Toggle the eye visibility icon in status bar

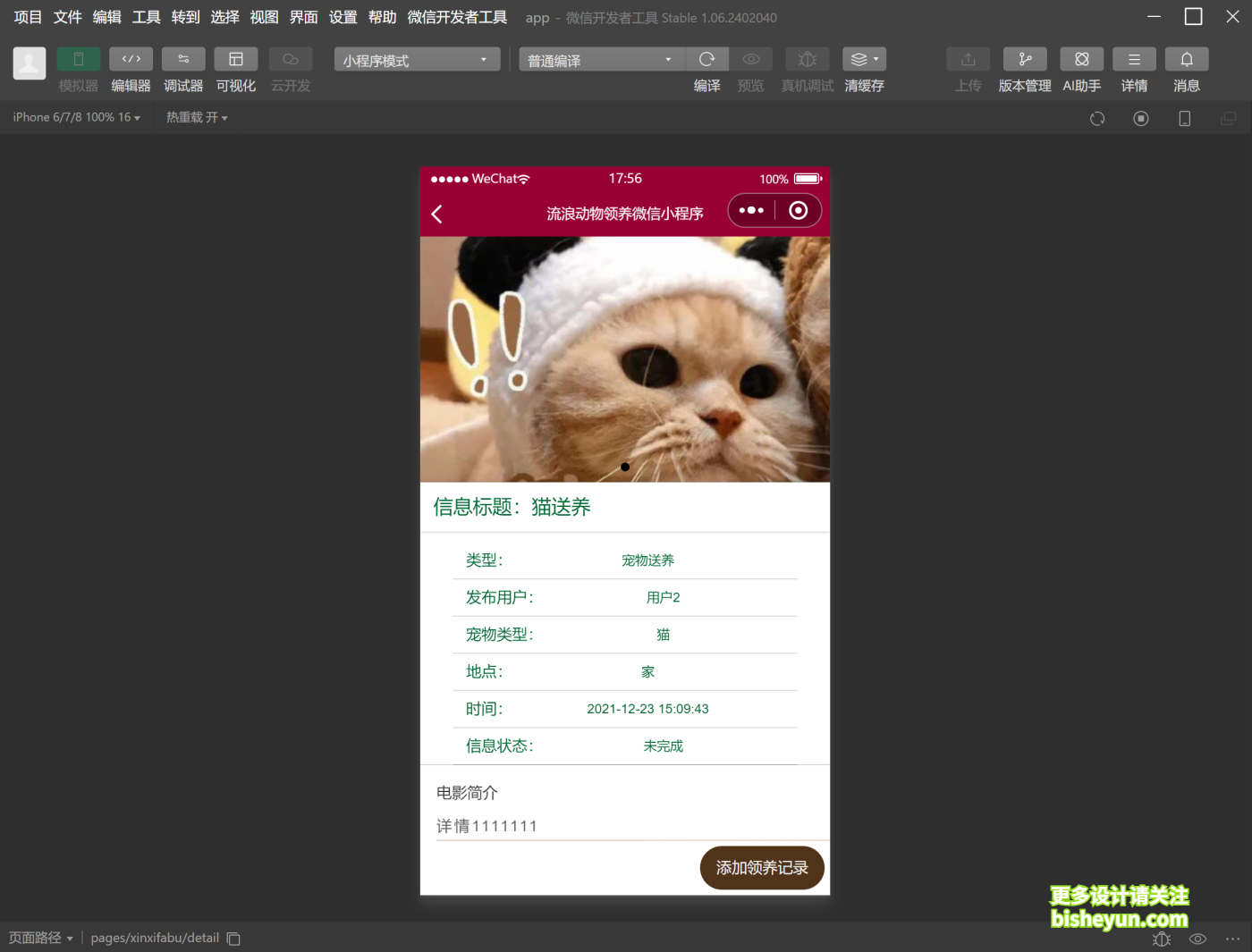1197,939
